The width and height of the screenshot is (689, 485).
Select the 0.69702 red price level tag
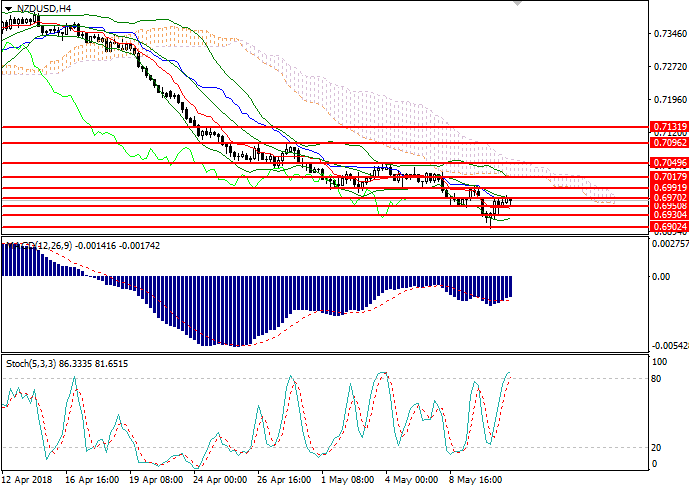click(x=668, y=197)
